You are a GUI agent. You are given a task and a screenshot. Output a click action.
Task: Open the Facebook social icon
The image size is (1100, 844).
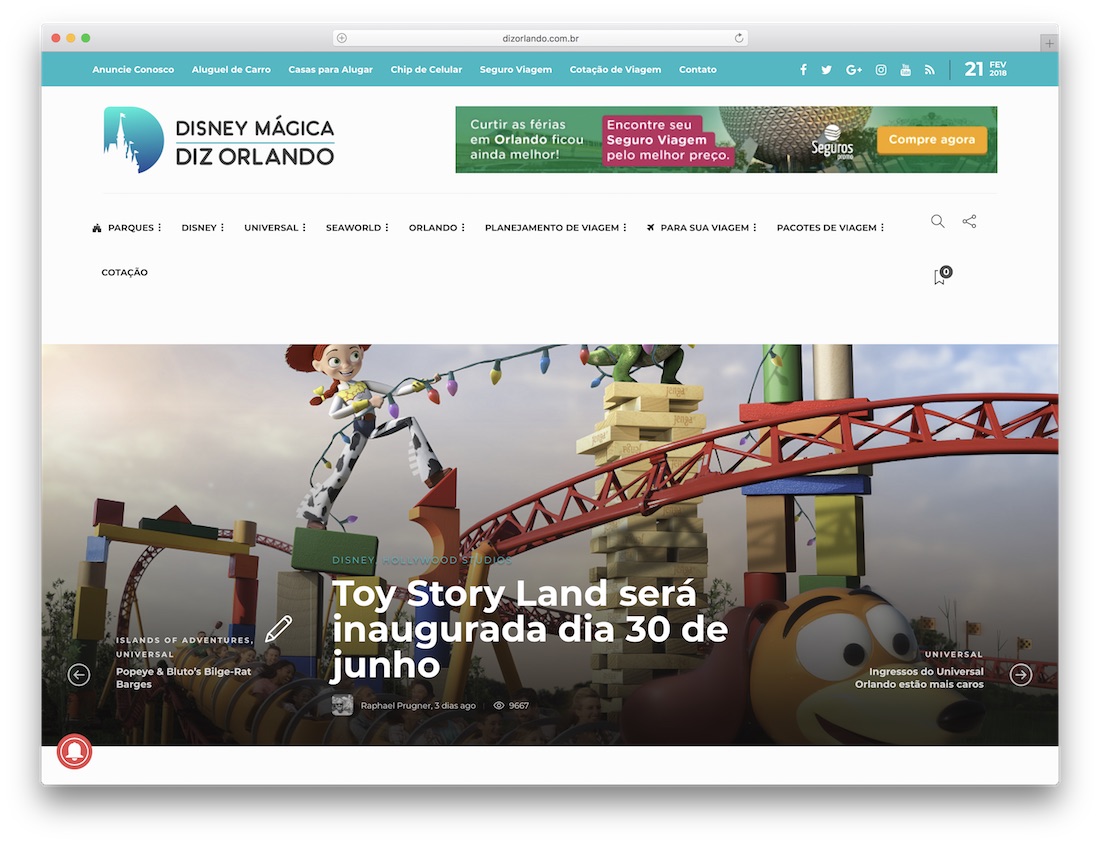coord(803,69)
